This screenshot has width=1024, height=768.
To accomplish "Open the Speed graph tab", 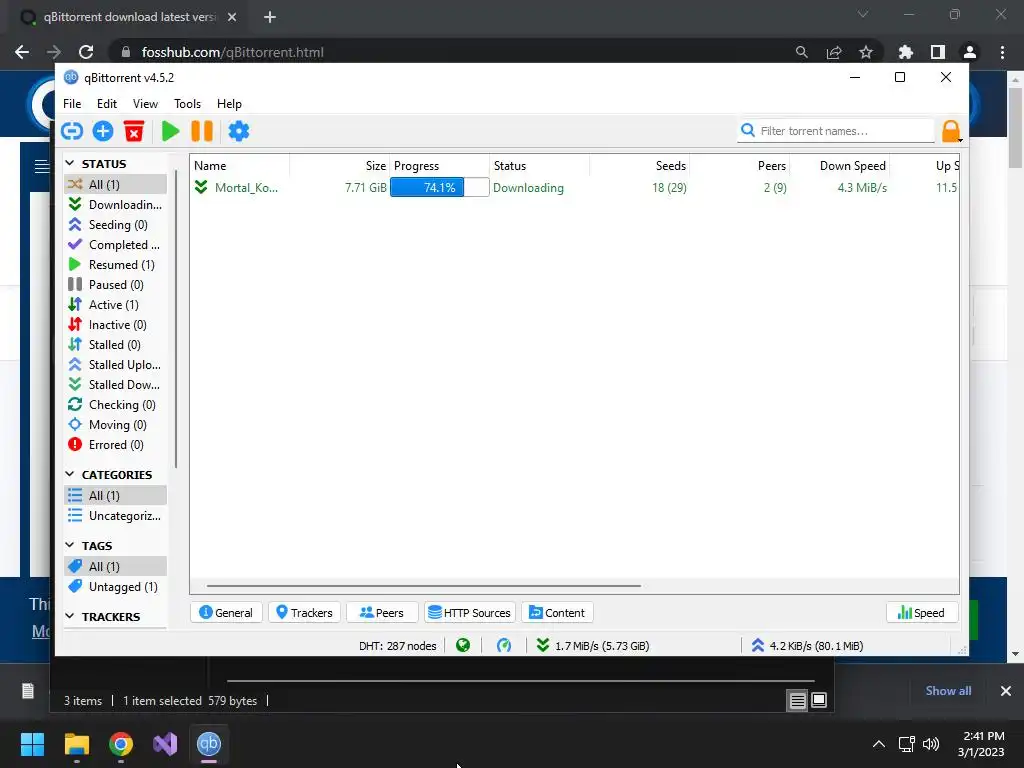I will point(921,613).
